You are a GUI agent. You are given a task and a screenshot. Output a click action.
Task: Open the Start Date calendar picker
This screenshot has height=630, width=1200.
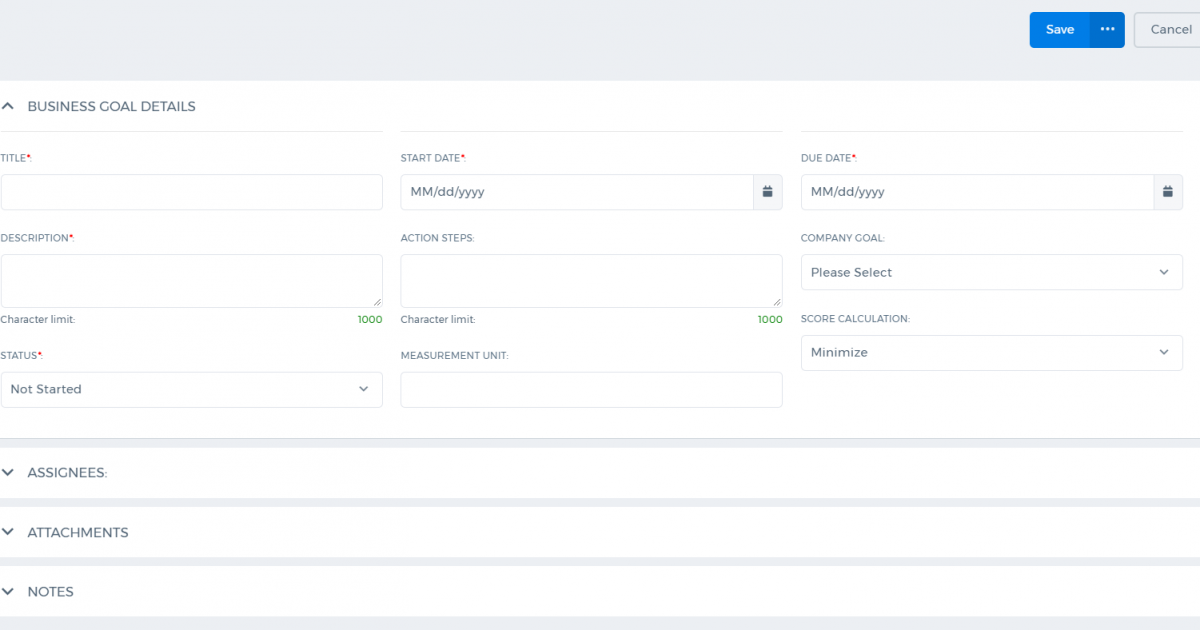768,192
